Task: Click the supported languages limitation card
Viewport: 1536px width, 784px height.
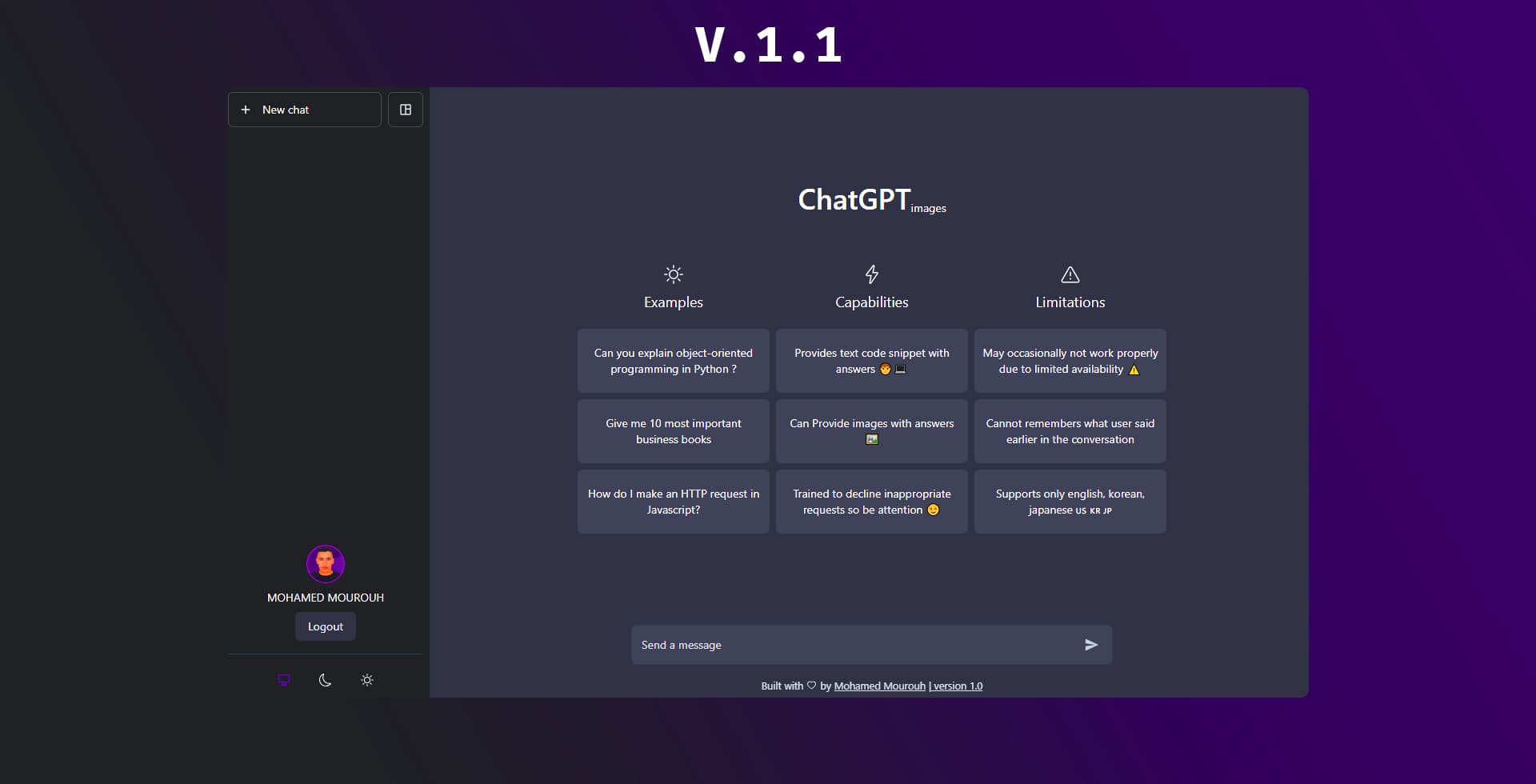Action: pyautogui.click(x=1070, y=502)
